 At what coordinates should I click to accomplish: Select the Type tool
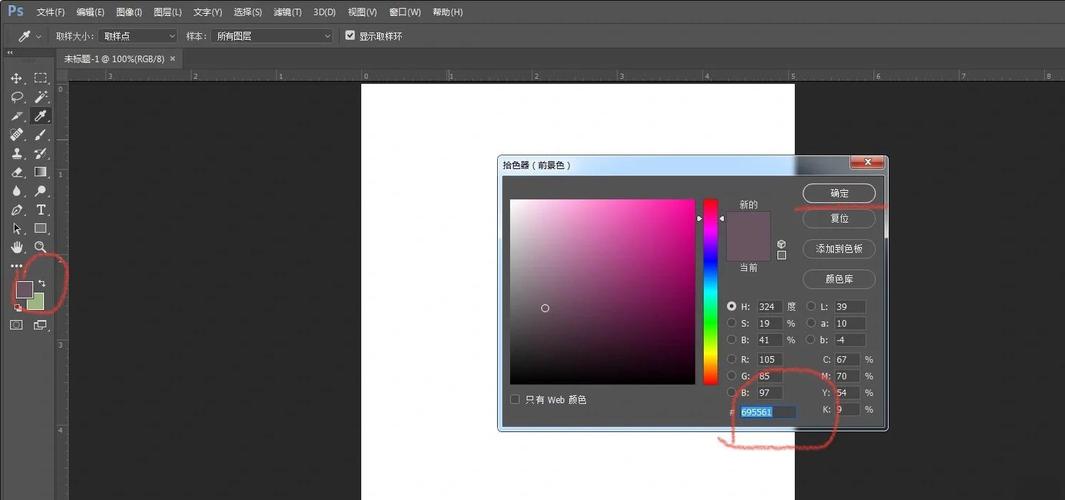pyautogui.click(x=41, y=210)
